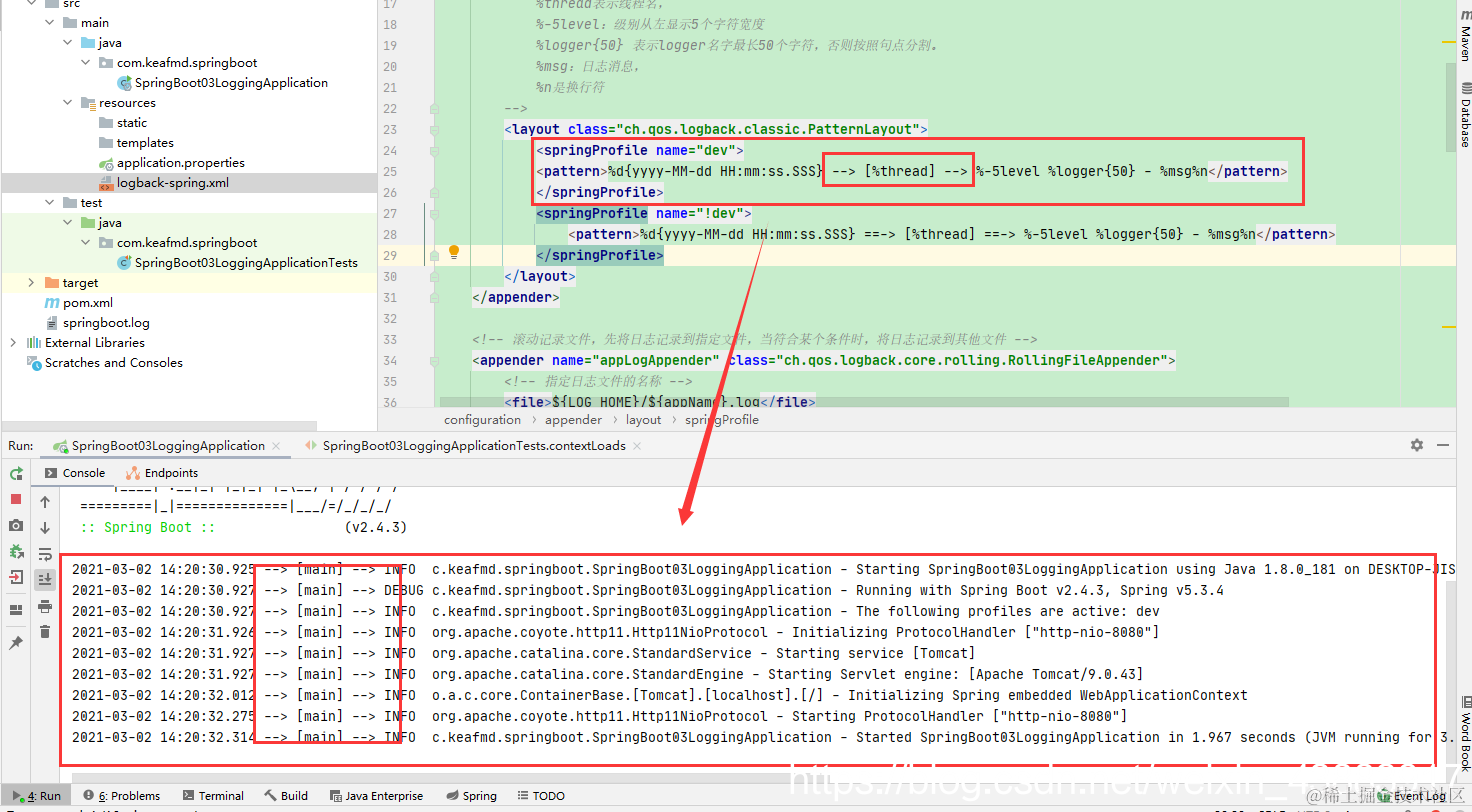Click the down arrow in the console toolbar
The height and width of the screenshot is (812, 1472).
(x=45, y=527)
